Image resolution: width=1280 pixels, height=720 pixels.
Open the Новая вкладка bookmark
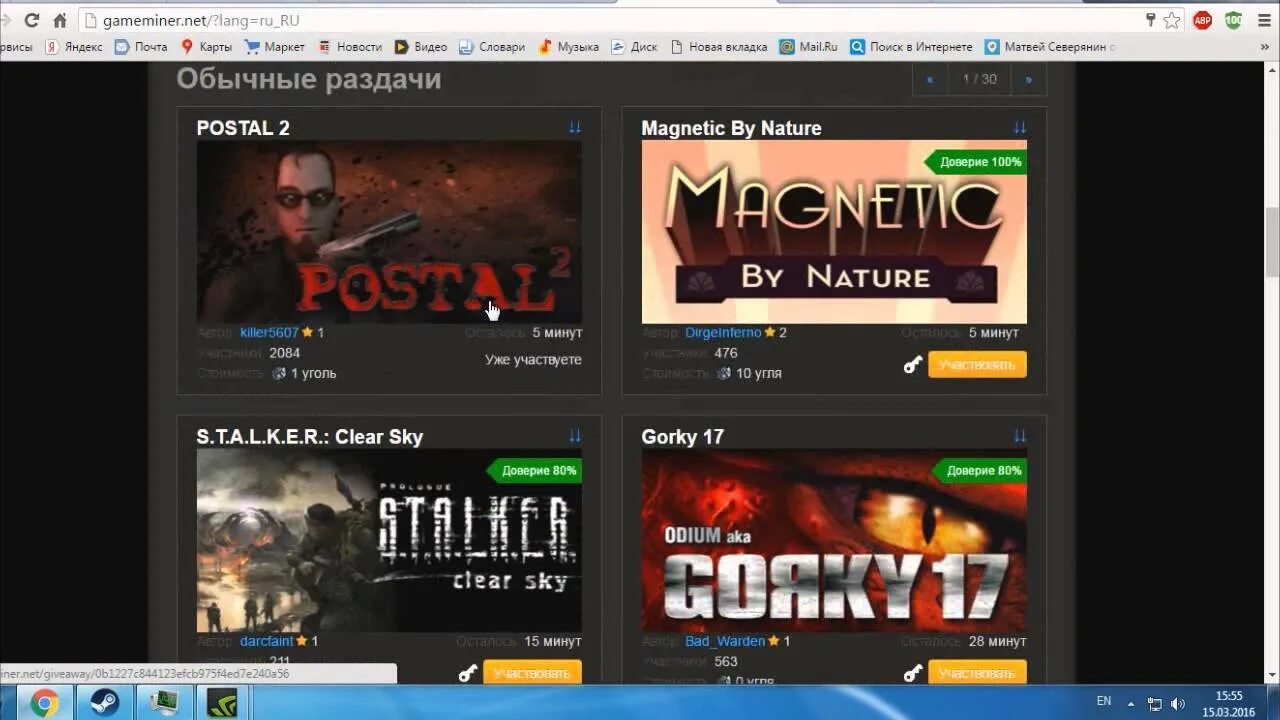click(719, 47)
